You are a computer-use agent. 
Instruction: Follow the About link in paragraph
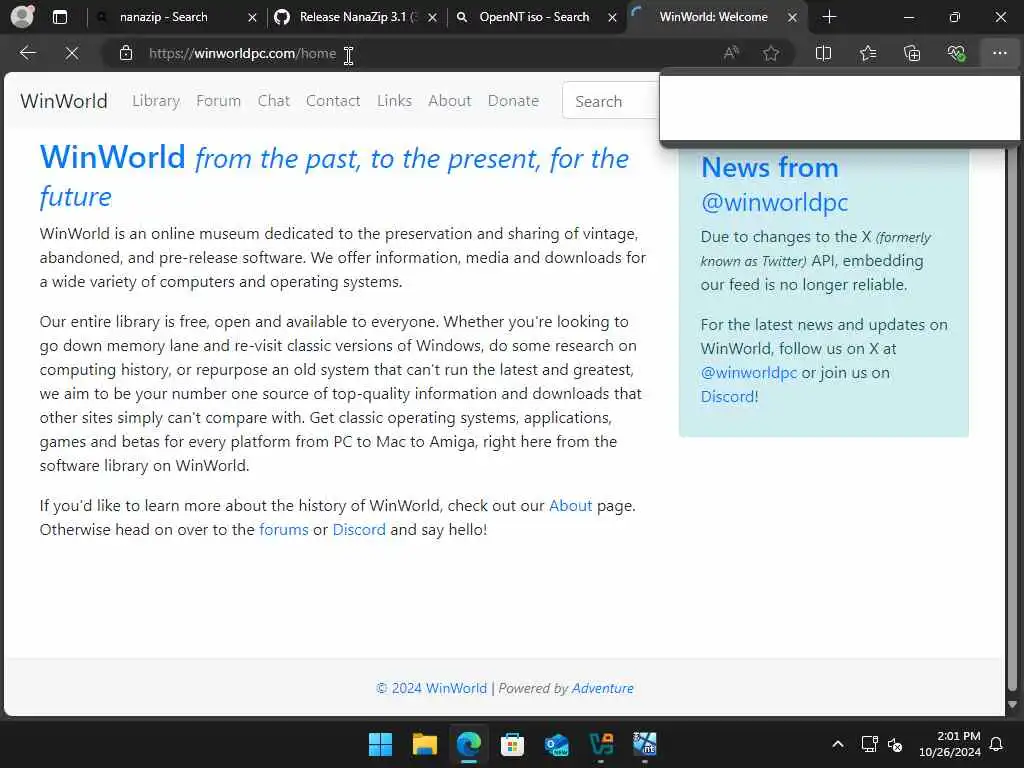570,505
